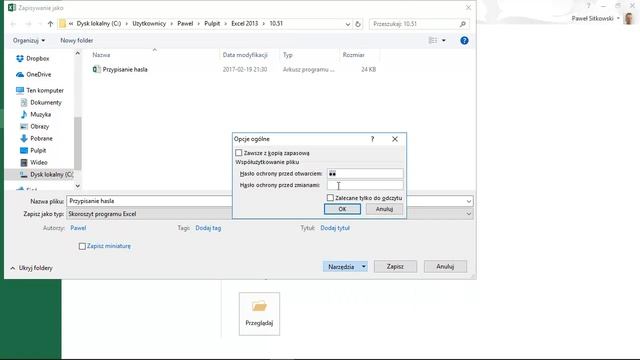Open the Paweł Sitkowski account dropdown

(x=596, y=18)
